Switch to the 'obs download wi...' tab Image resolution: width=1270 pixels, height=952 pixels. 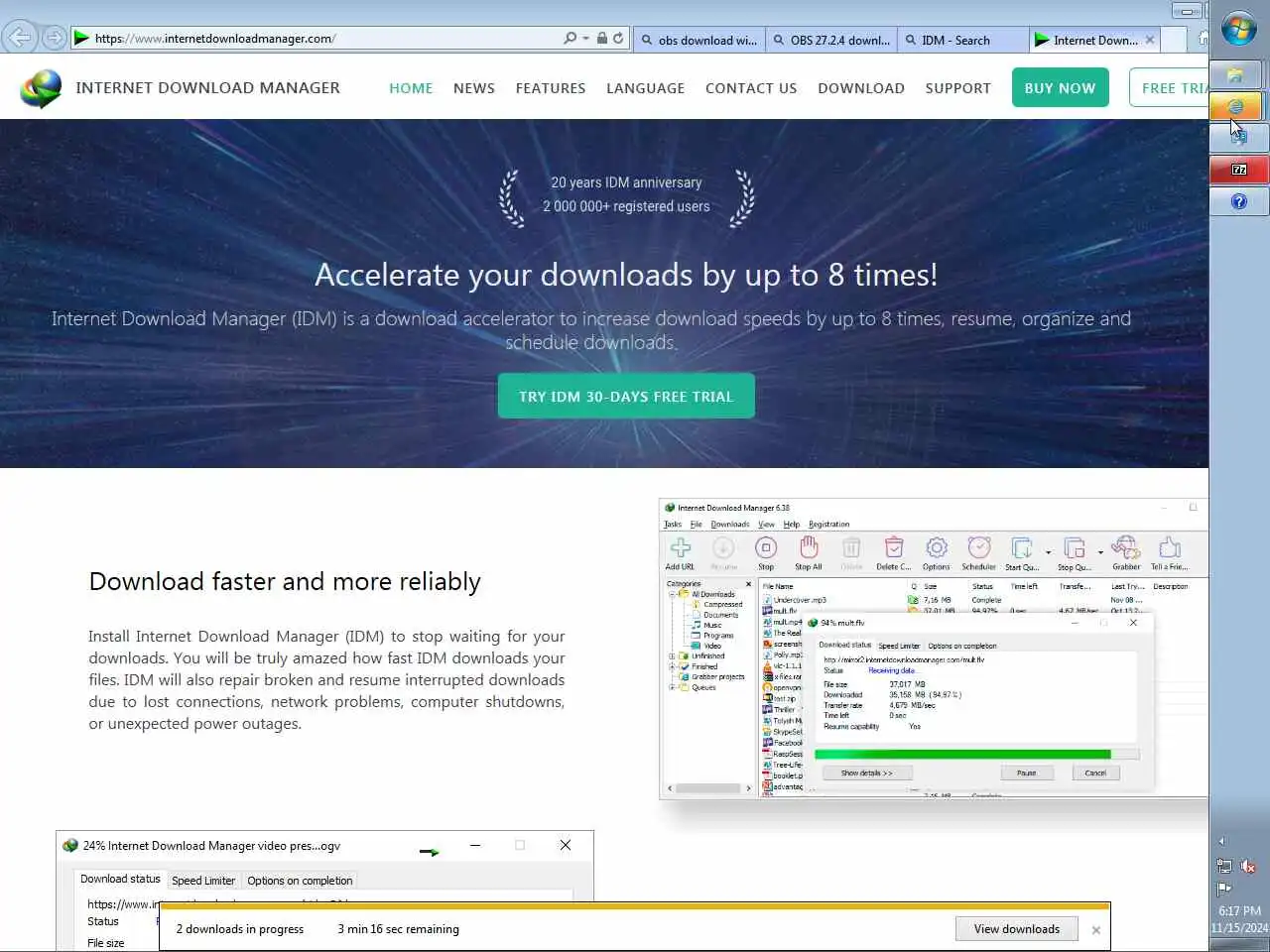(x=698, y=40)
